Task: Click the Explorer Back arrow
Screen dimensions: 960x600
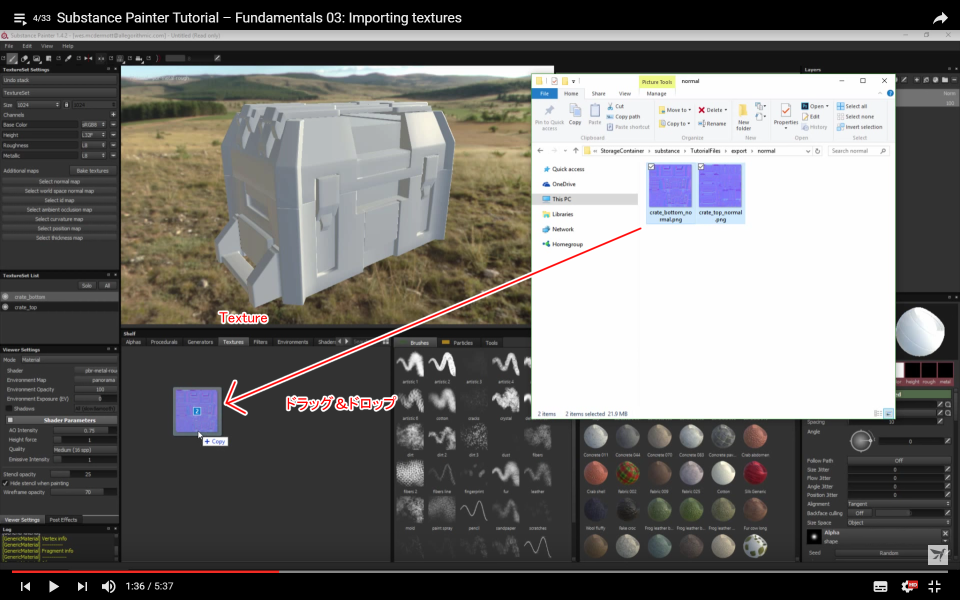Action: click(540, 151)
